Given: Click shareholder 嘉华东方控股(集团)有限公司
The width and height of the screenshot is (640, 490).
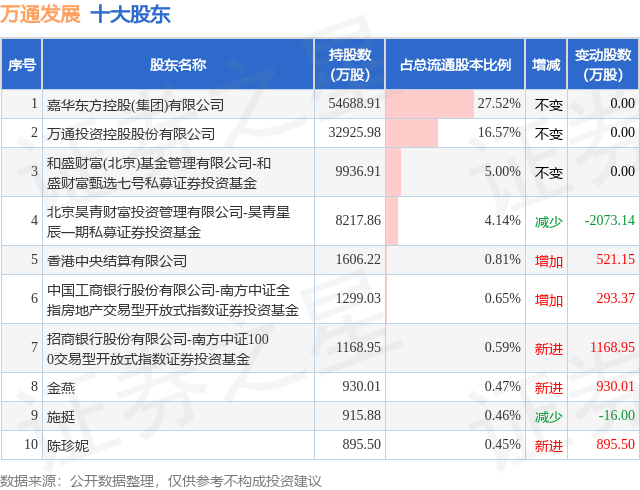Looking at the screenshot, I should click(x=135, y=105).
